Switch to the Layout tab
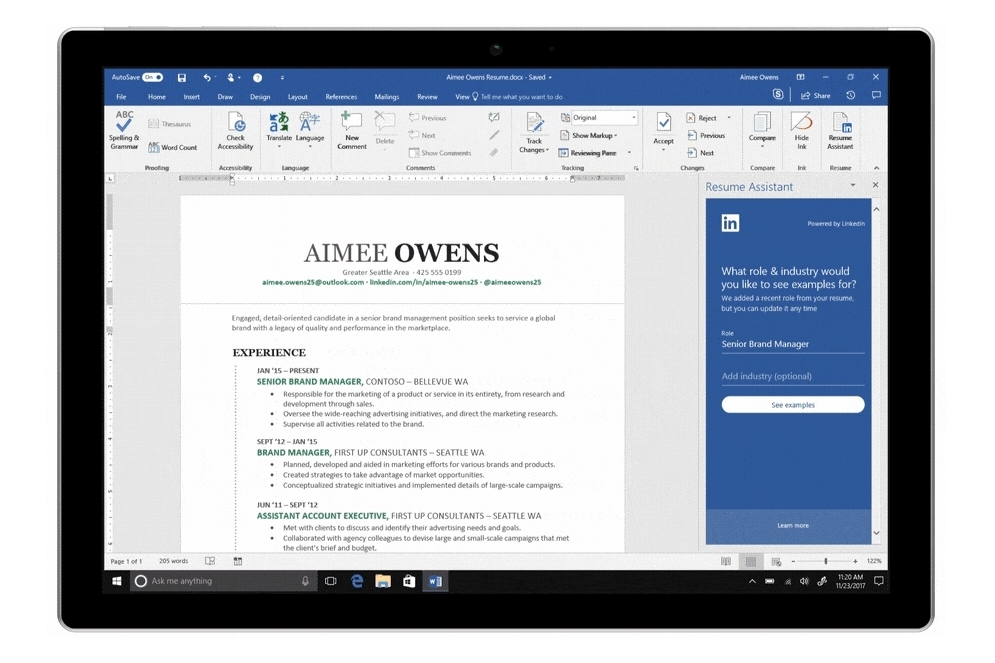 point(298,97)
